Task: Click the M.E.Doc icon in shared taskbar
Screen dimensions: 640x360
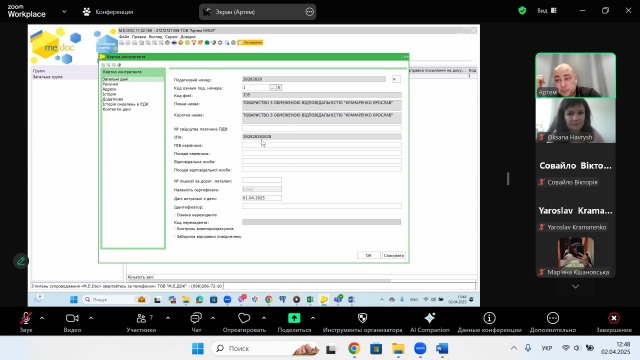Action: [x=324, y=300]
